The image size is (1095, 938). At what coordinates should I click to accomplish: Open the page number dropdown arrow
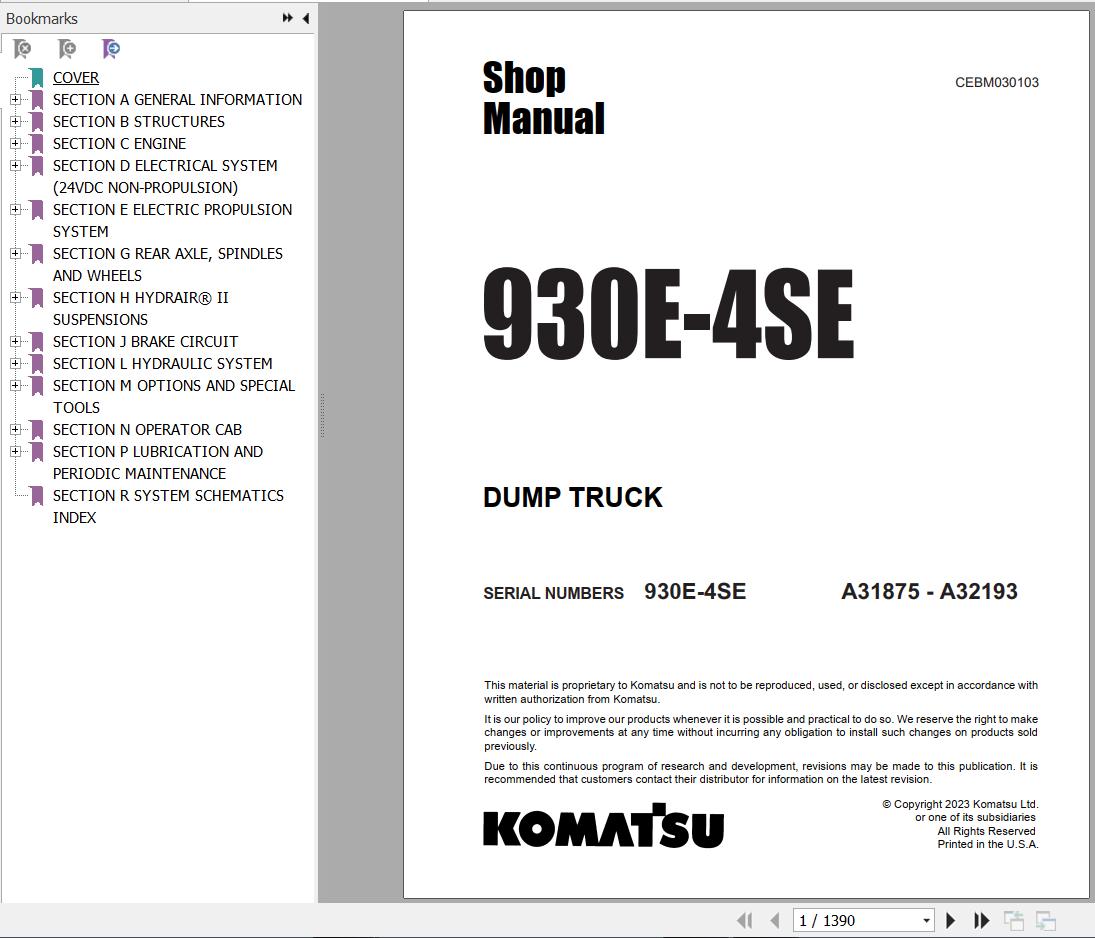(x=926, y=921)
